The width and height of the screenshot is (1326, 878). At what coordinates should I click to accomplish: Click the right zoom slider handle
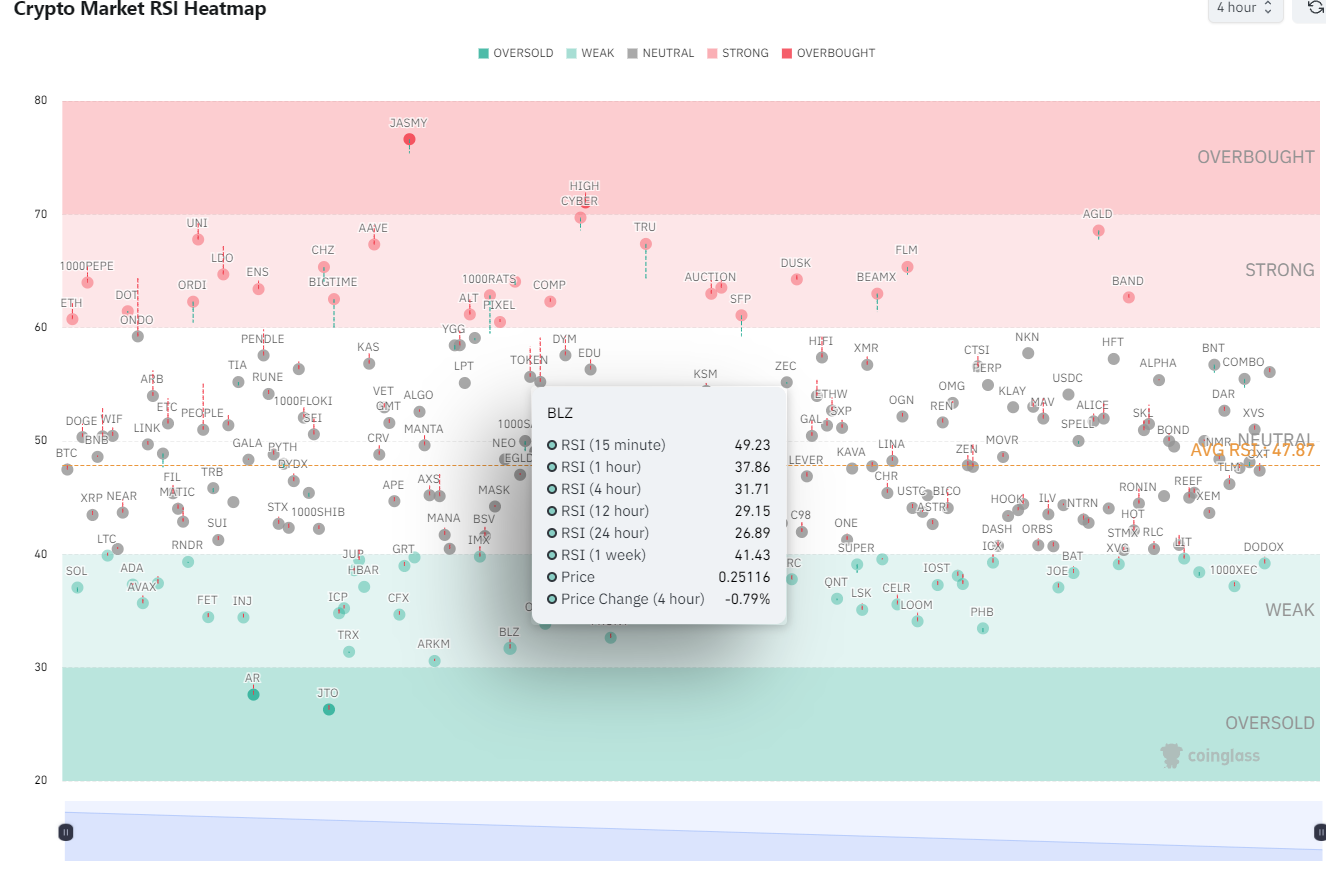[x=1320, y=831]
